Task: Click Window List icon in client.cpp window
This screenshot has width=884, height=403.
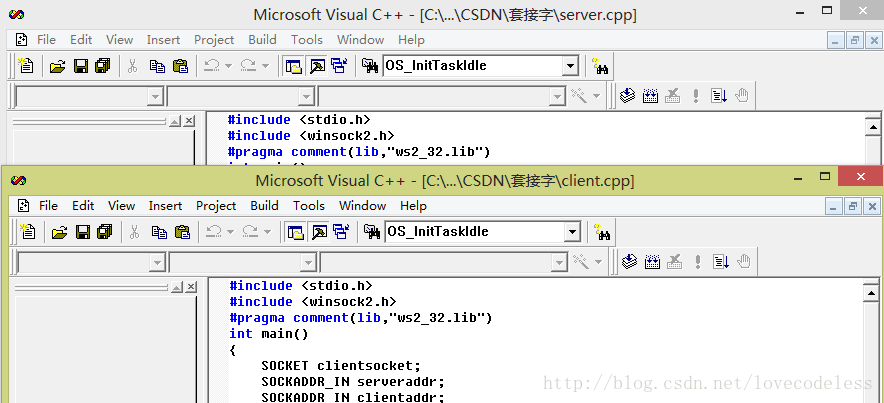Action: [x=341, y=232]
